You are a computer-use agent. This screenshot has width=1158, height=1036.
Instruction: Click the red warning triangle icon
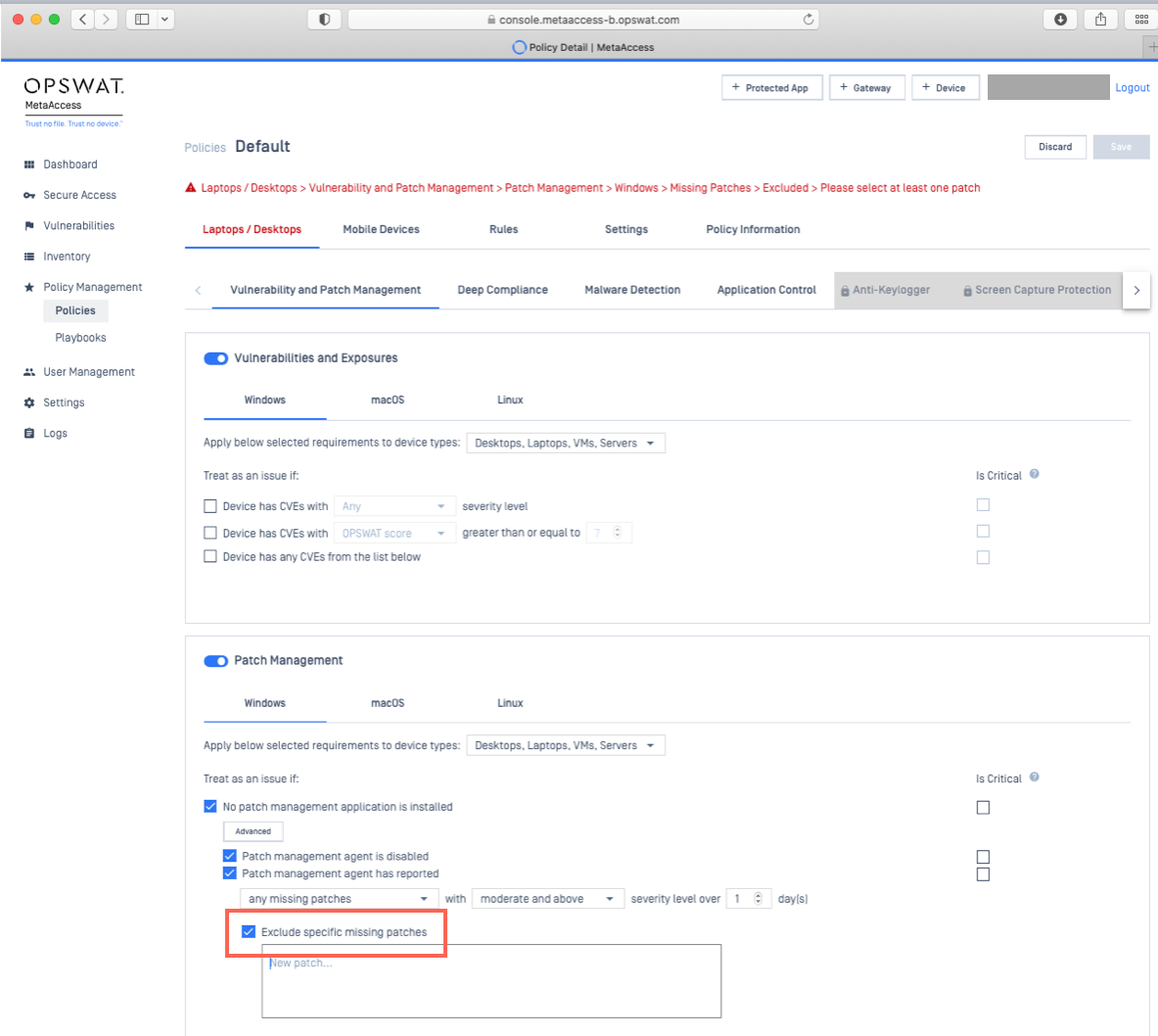coord(191,188)
